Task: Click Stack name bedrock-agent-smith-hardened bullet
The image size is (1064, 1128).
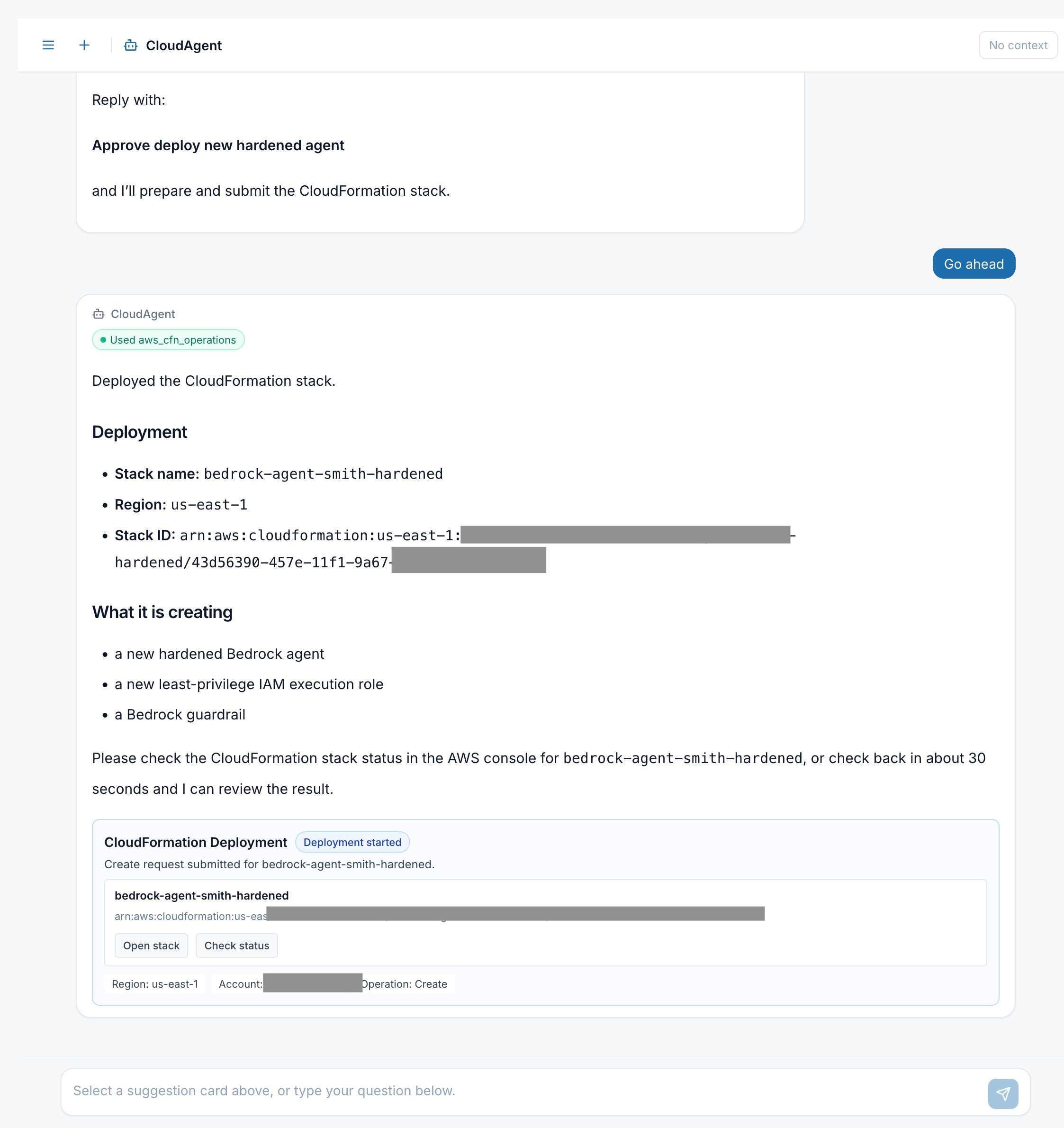Action: [x=279, y=474]
